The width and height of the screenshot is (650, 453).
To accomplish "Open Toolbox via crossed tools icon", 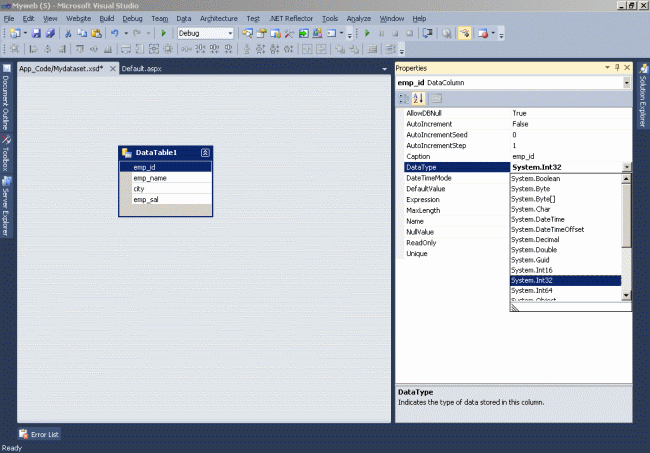I will pos(289,33).
